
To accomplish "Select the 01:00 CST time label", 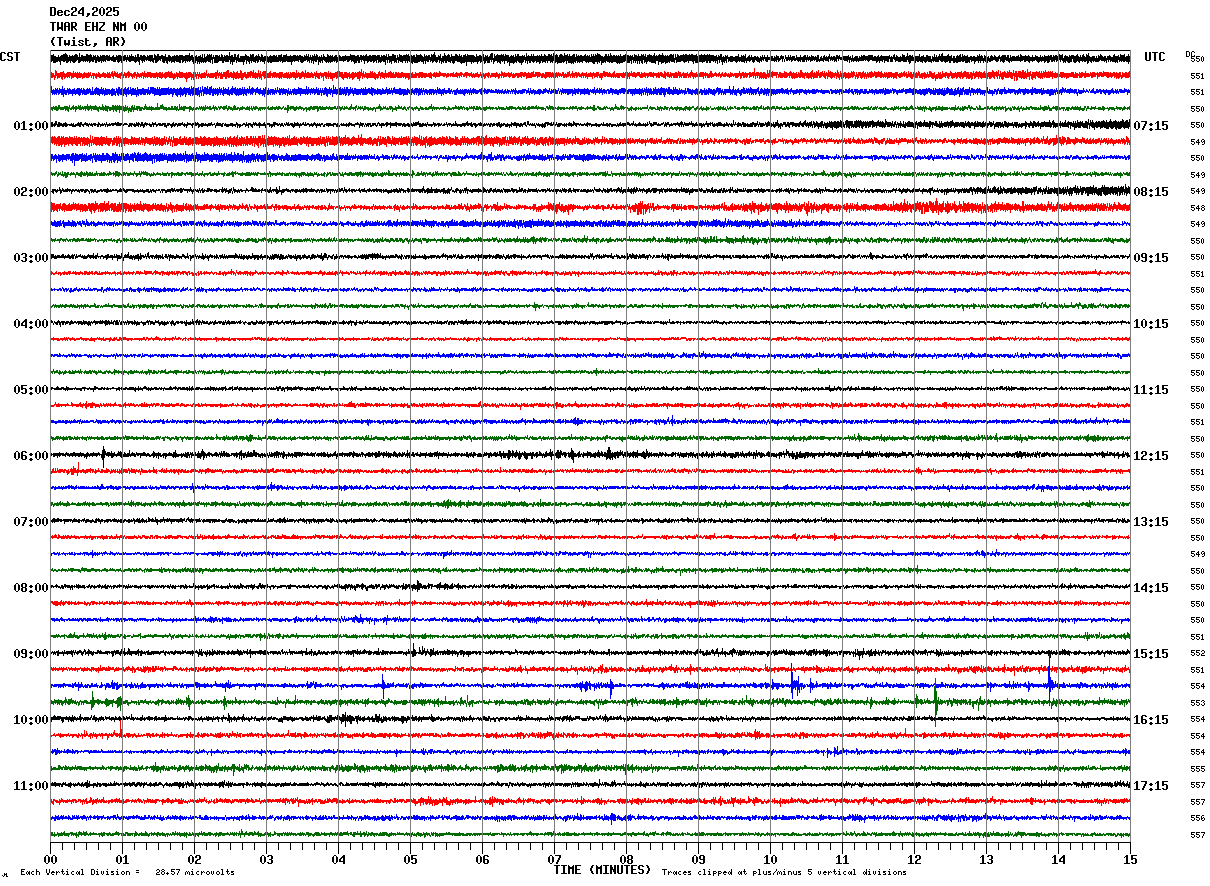I will [x=31, y=126].
